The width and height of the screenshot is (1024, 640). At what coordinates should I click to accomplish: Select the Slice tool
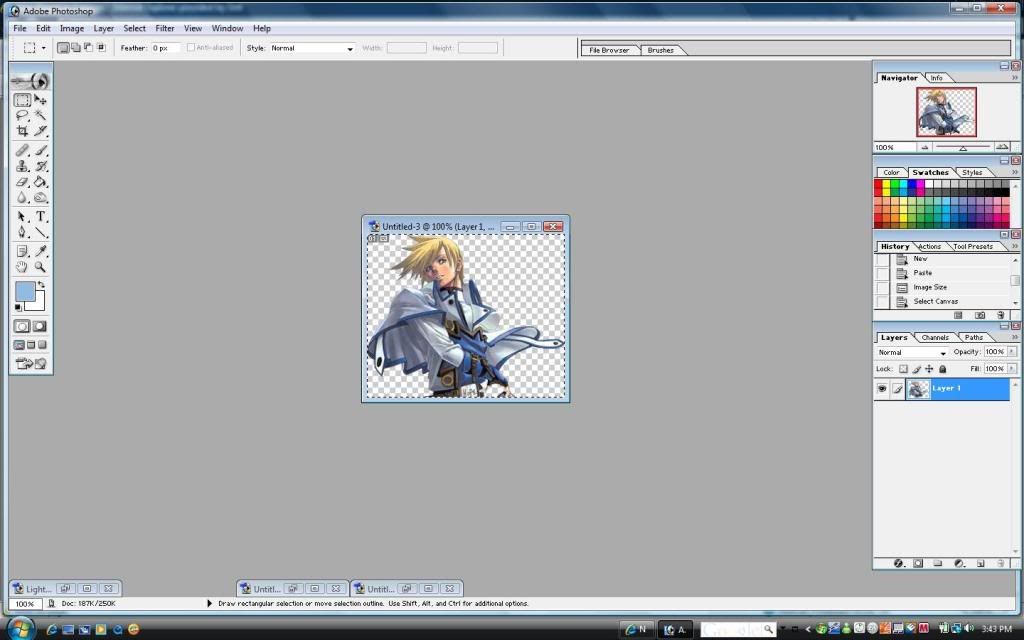point(40,131)
